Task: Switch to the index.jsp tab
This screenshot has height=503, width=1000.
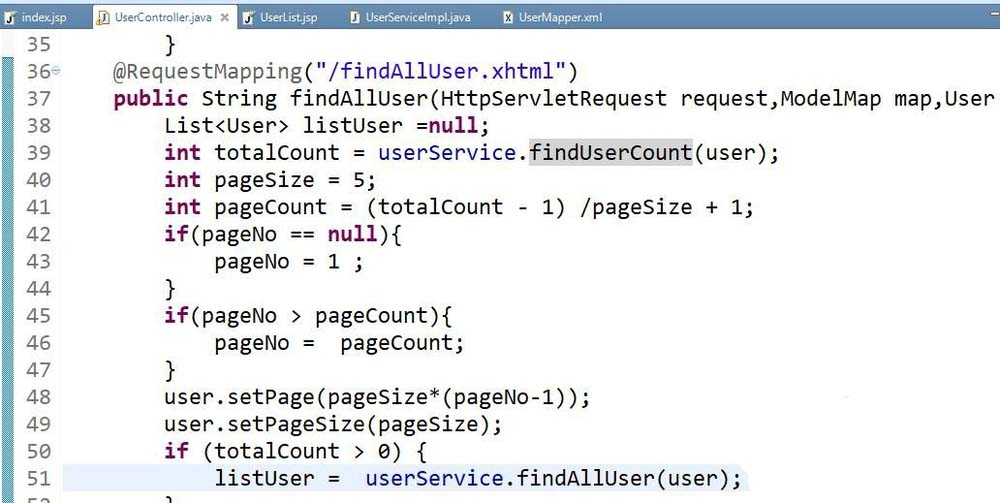Action: click(x=43, y=18)
